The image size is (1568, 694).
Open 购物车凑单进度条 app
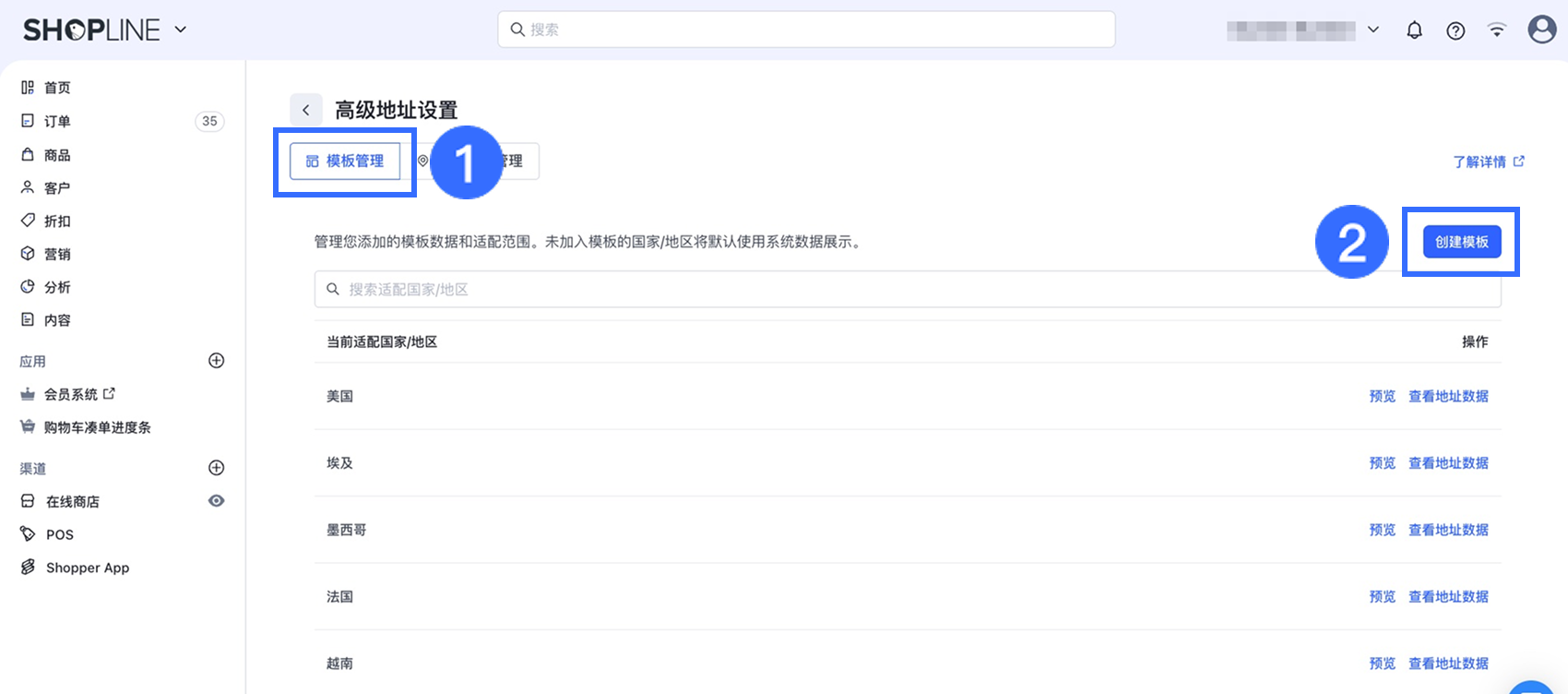(97, 427)
